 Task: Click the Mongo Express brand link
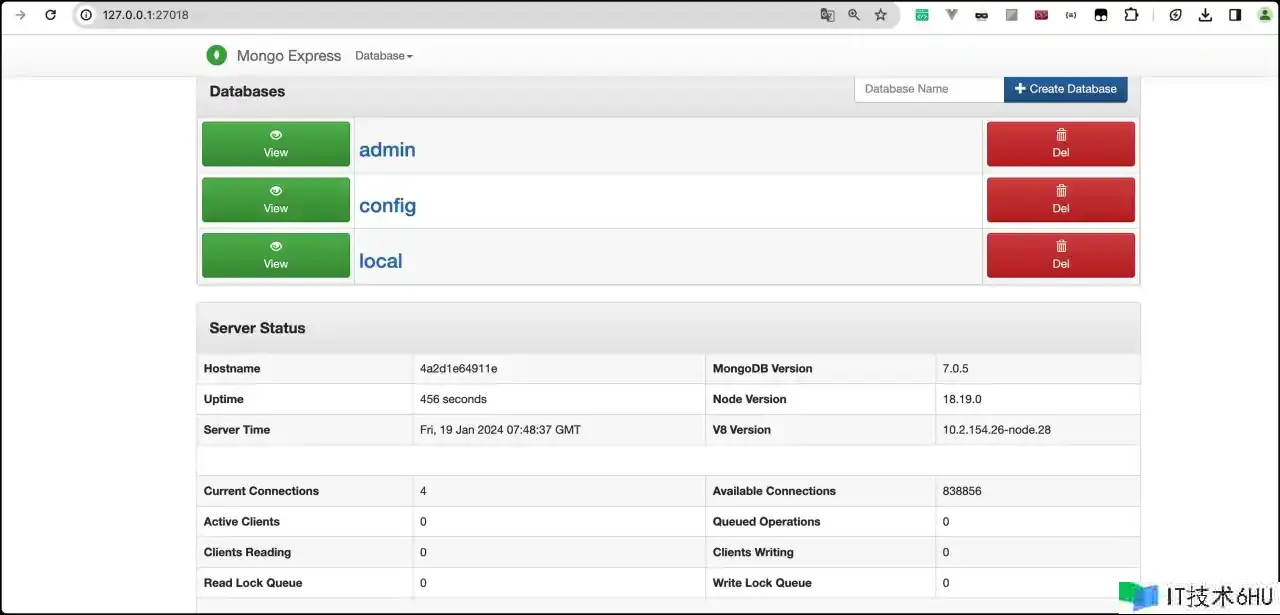(x=289, y=56)
